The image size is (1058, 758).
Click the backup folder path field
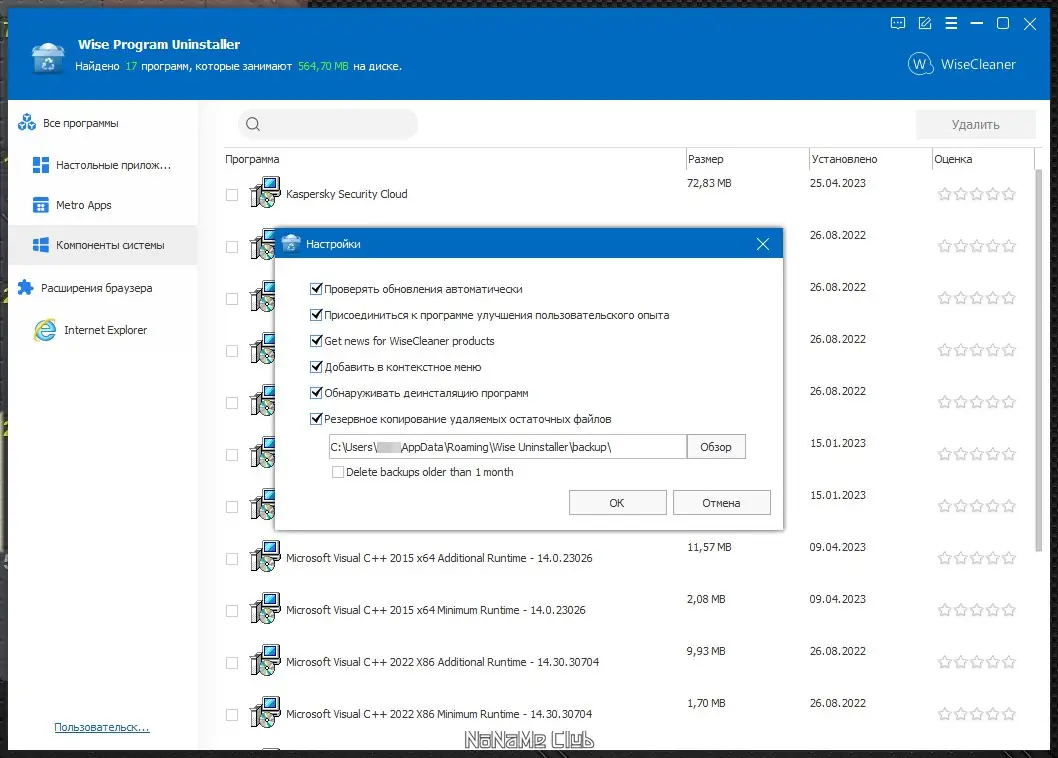coord(506,447)
